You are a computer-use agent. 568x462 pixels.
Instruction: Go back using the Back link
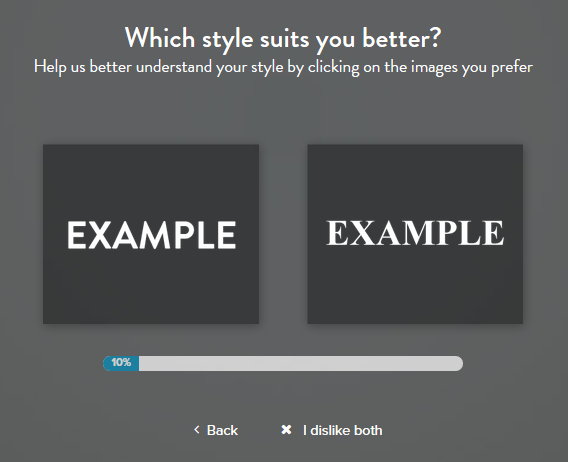click(x=216, y=430)
